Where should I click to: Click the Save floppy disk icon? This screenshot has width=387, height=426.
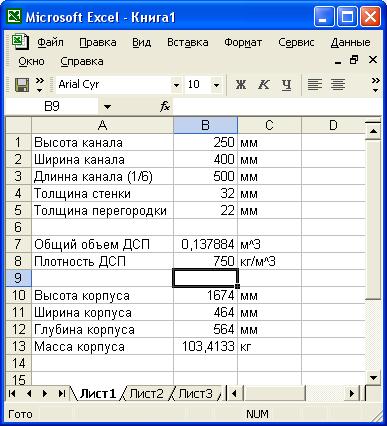[x=22, y=85]
